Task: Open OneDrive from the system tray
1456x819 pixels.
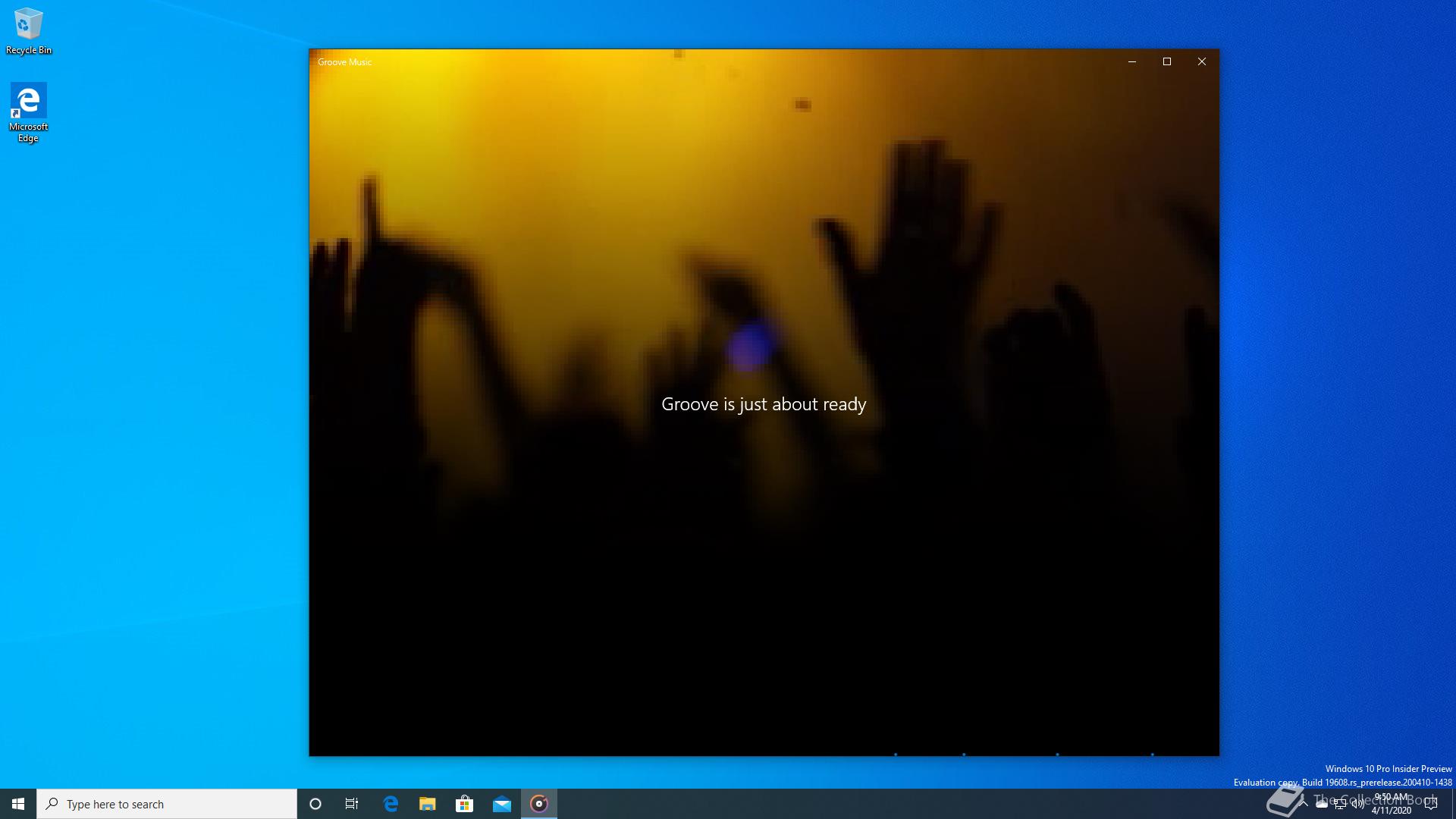Action: 1322,804
